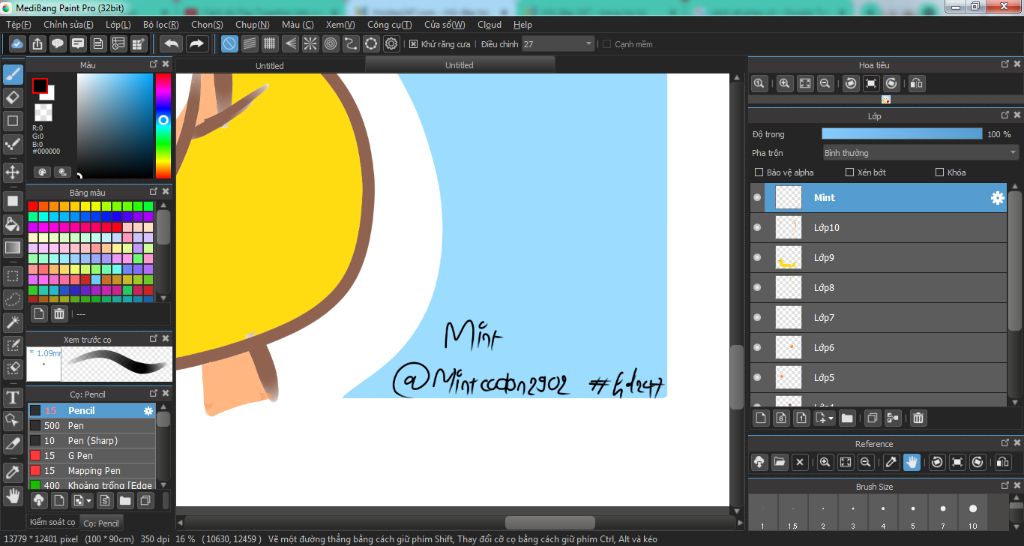Select the Bucket fill tool
This screenshot has width=1024, height=546.
coord(12,225)
